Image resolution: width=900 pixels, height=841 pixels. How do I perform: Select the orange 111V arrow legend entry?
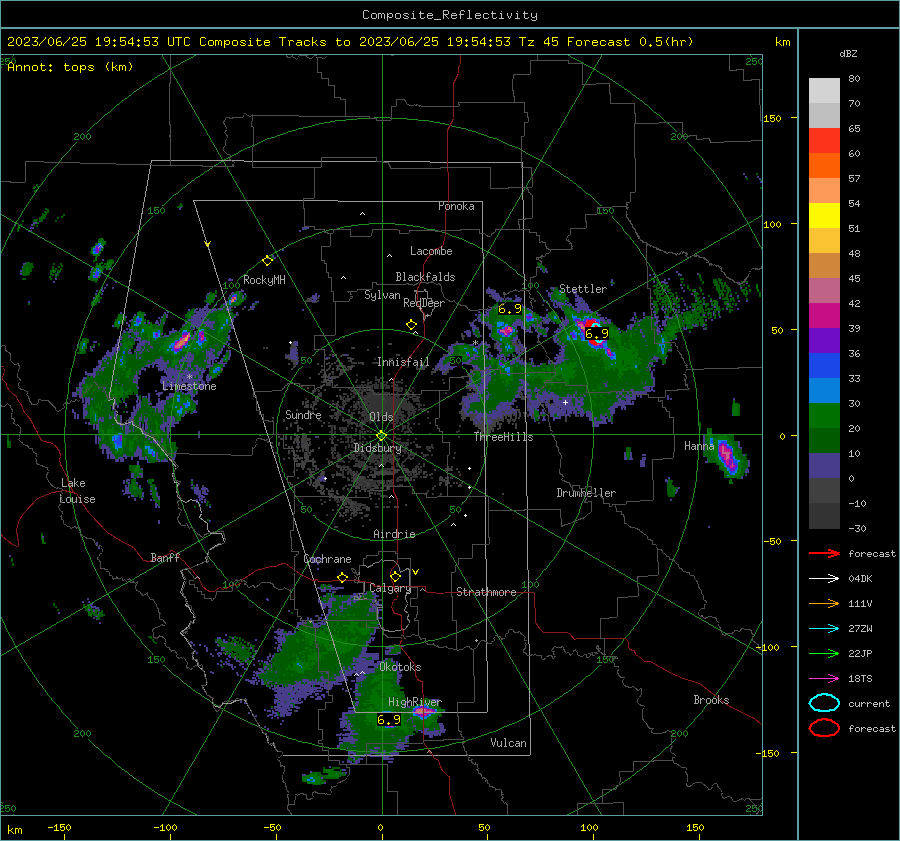point(824,603)
